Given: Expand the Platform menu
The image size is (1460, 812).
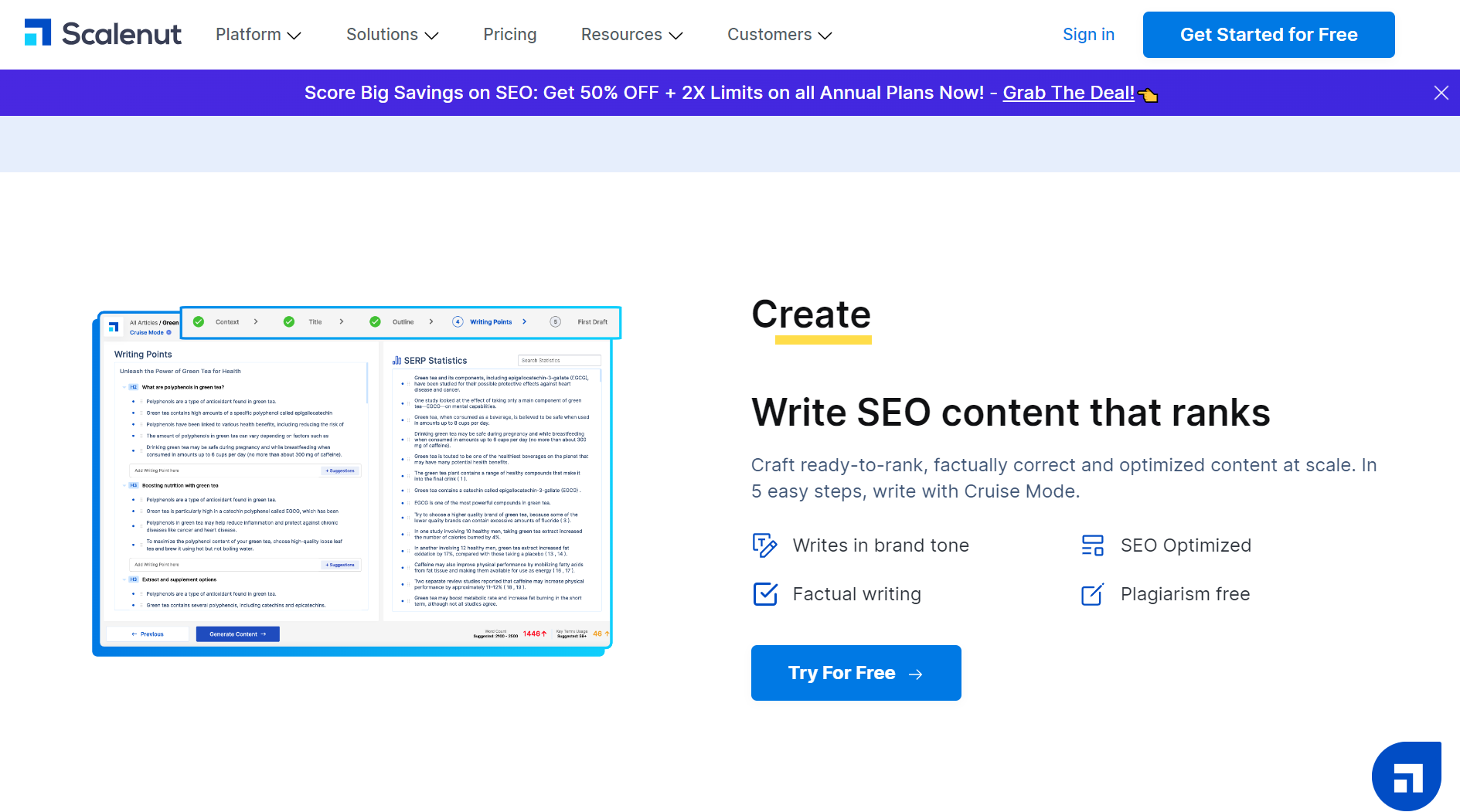Looking at the screenshot, I should coord(258,35).
